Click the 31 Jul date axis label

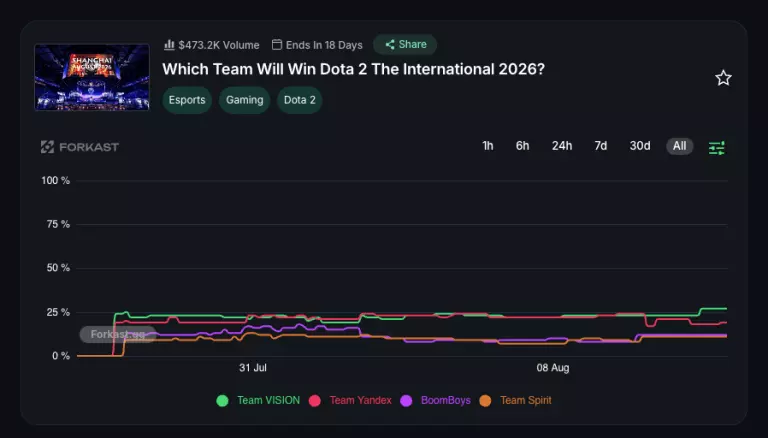point(253,367)
